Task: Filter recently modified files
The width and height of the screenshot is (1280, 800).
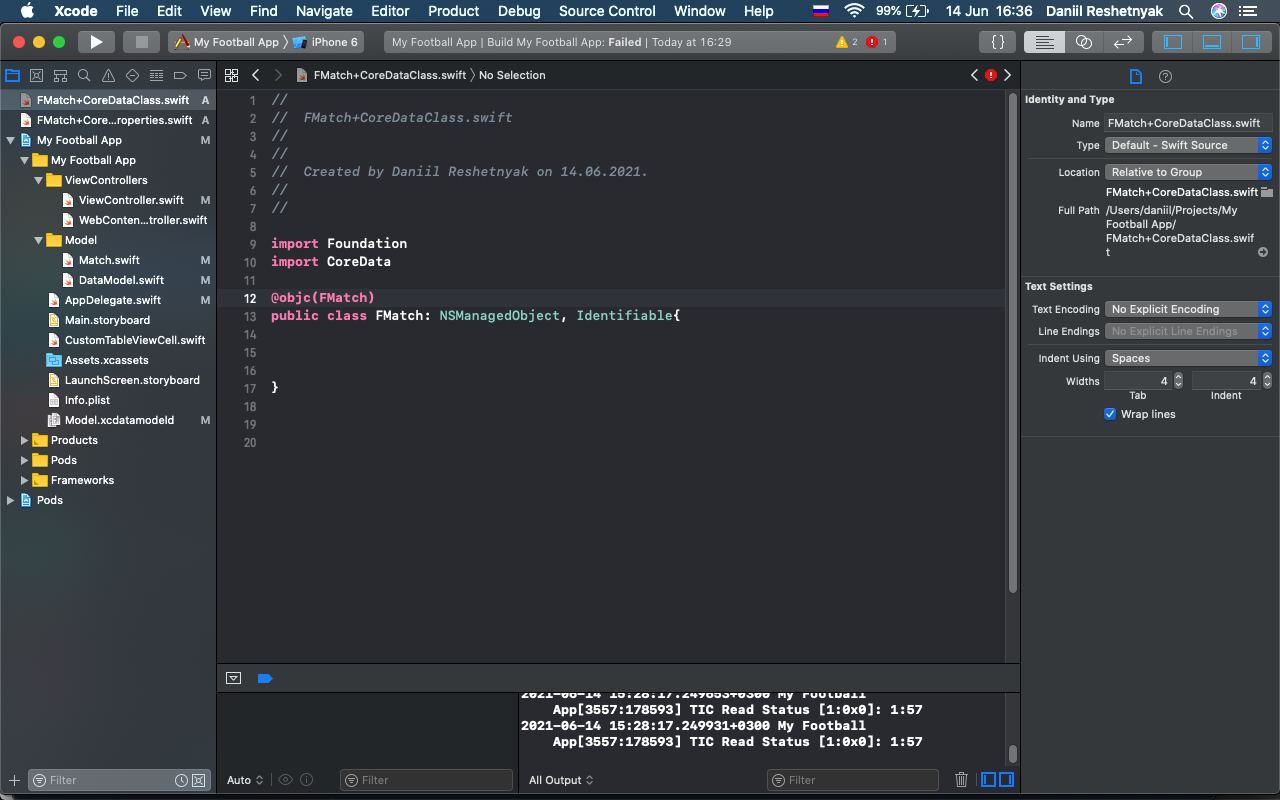Action: pos(181,780)
